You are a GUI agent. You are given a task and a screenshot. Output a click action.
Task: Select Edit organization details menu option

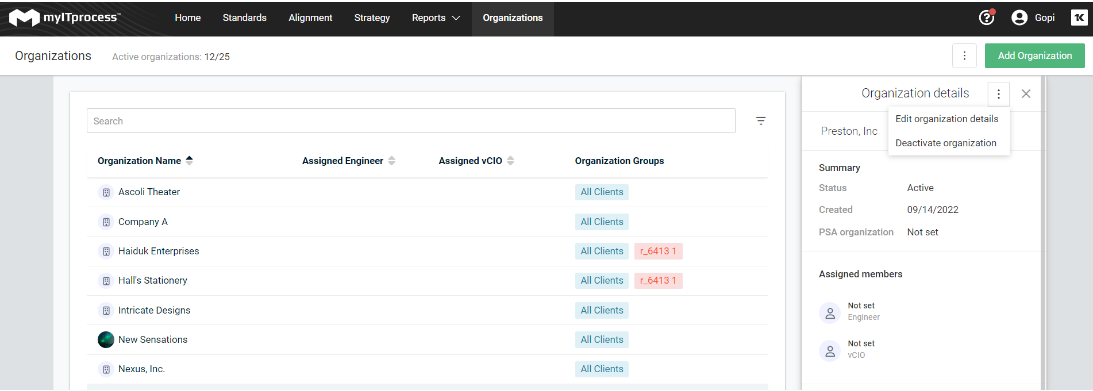pos(947,118)
